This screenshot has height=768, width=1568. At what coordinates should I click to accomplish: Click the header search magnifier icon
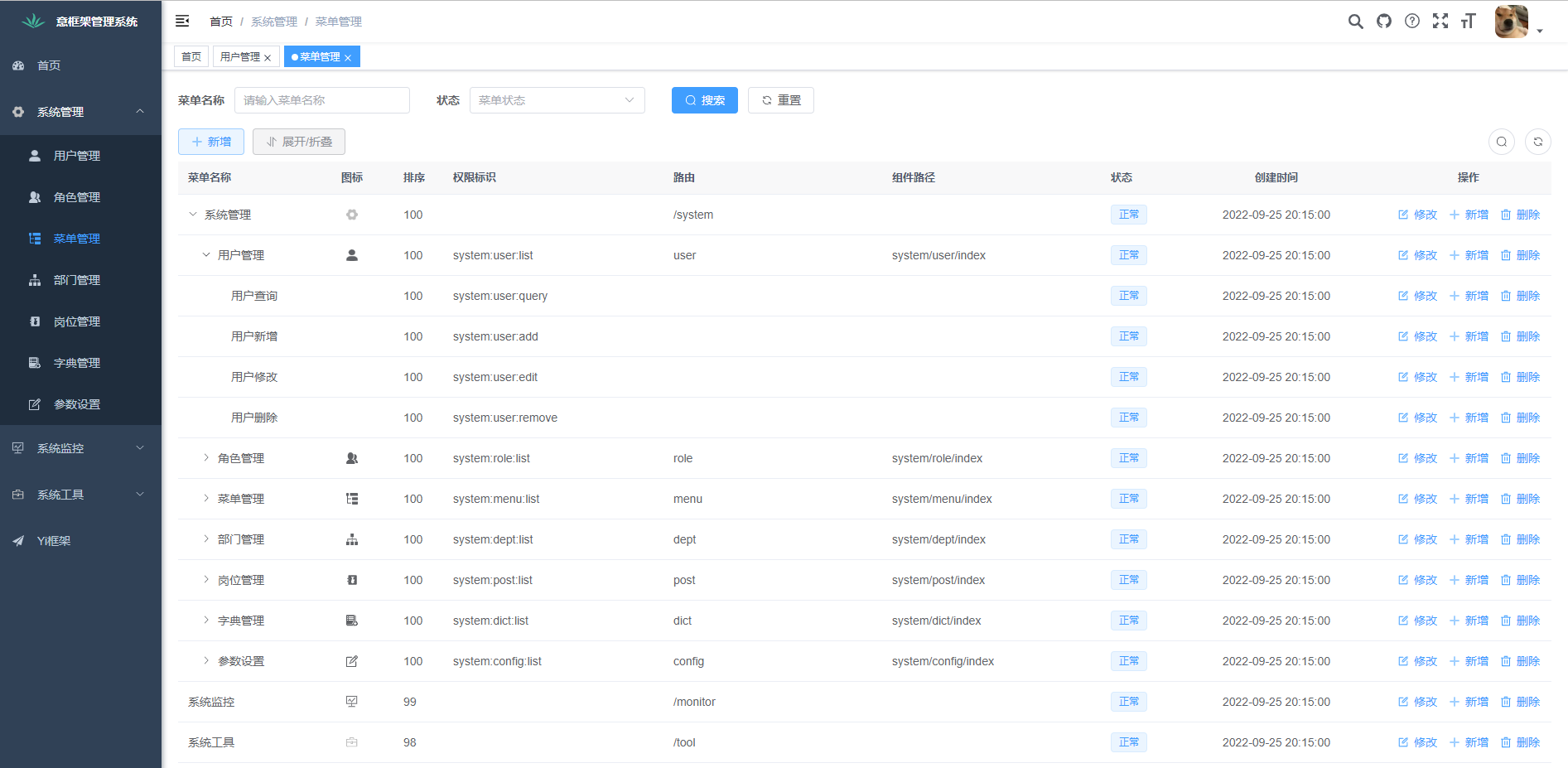[1355, 22]
